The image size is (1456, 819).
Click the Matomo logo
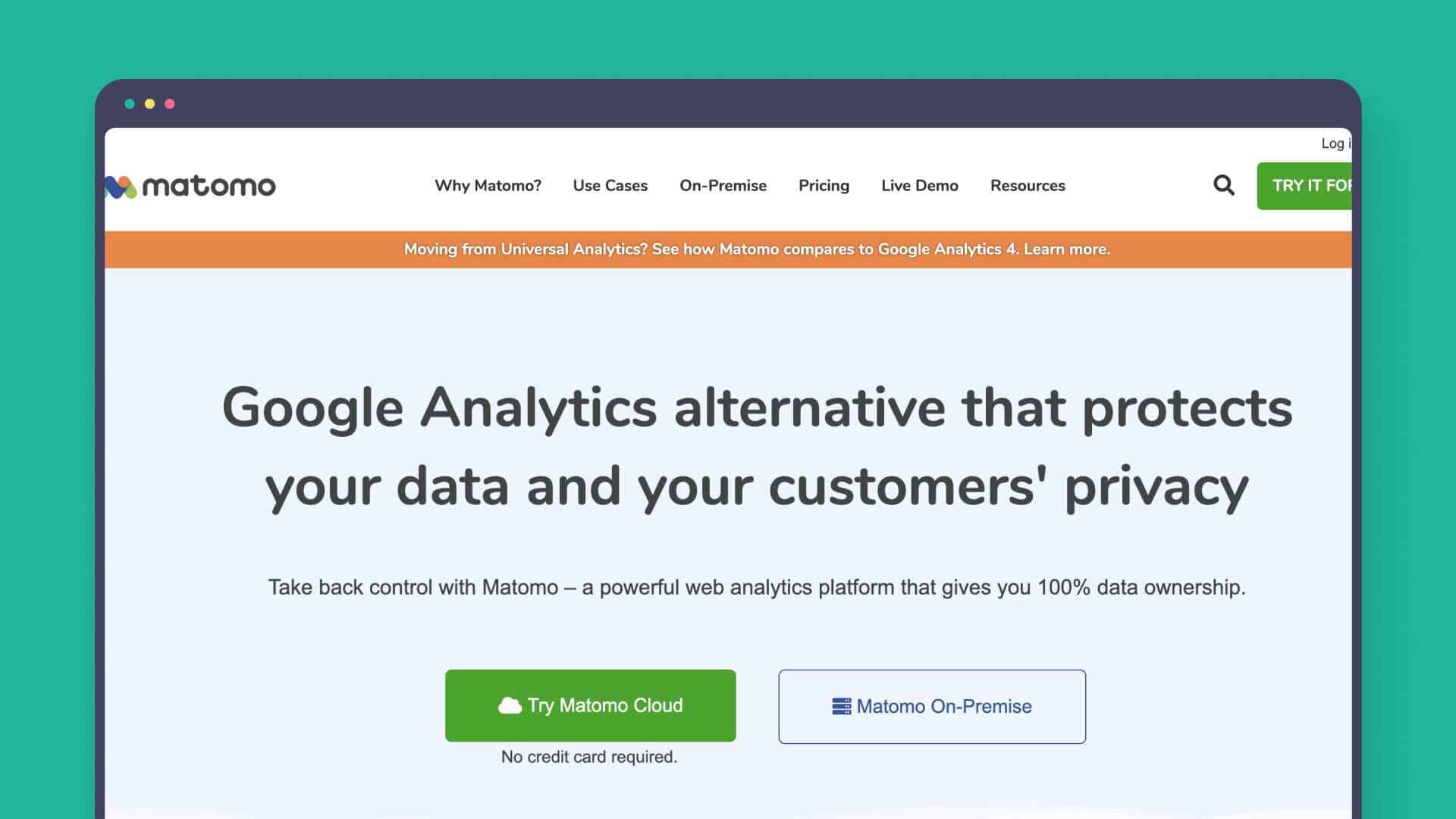coord(190,186)
